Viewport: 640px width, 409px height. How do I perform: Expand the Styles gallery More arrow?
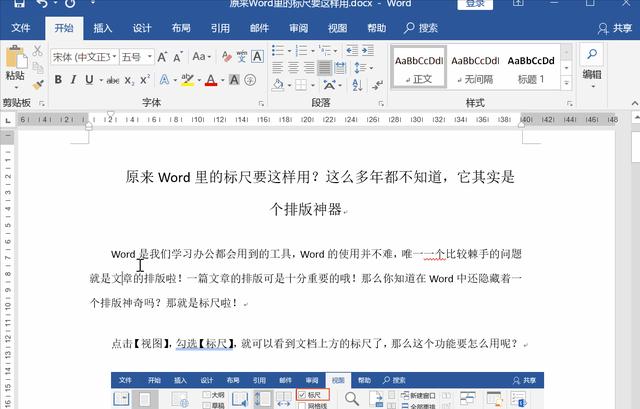tap(566, 83)
